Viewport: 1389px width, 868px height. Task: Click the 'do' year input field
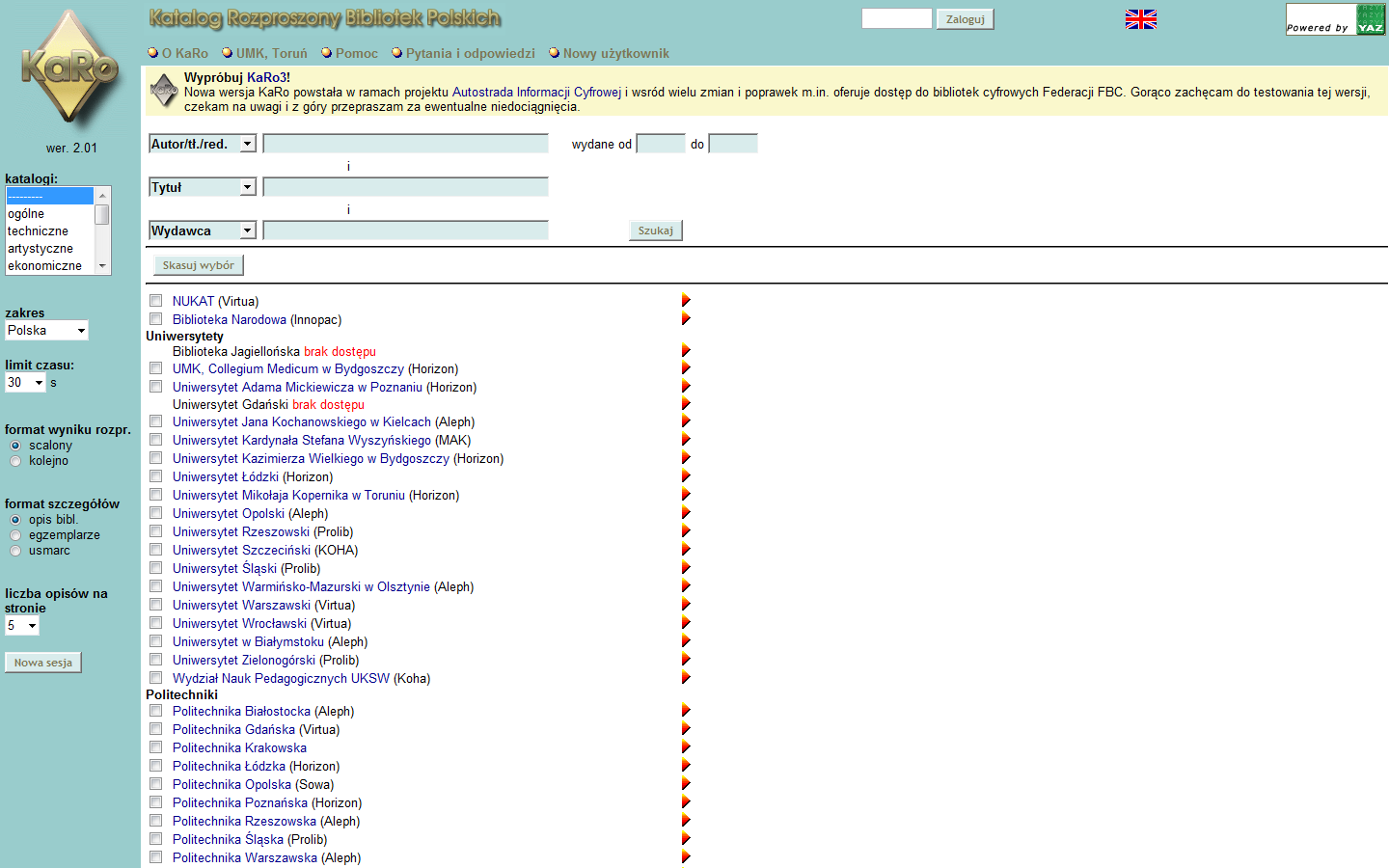point(733,144)
